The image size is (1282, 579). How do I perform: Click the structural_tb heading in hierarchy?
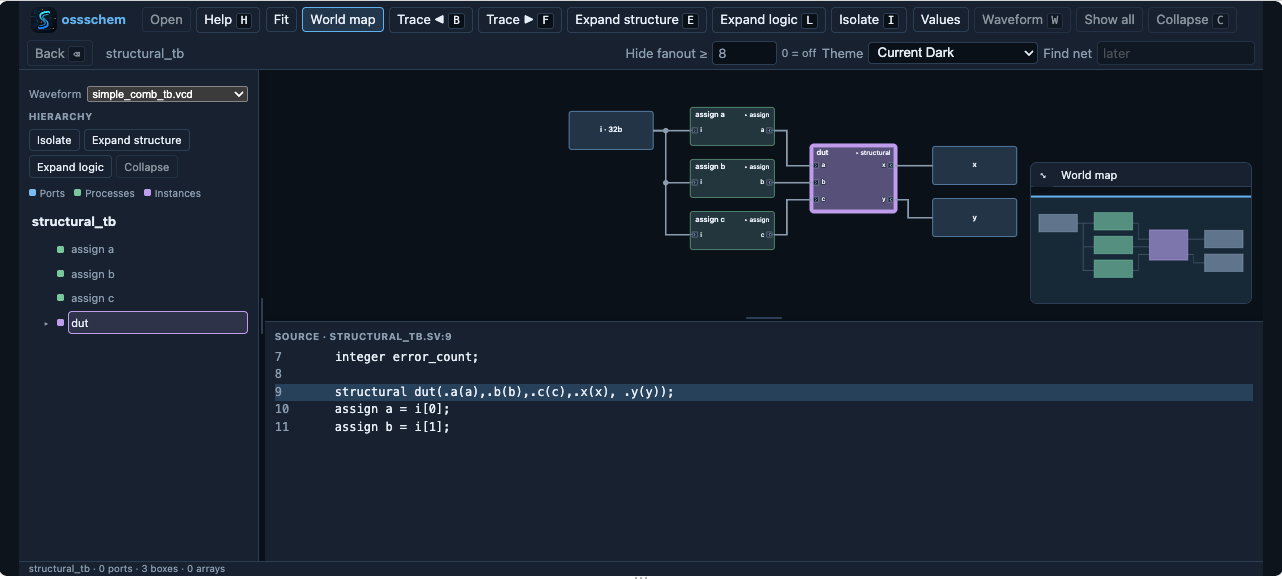[74, 222]
